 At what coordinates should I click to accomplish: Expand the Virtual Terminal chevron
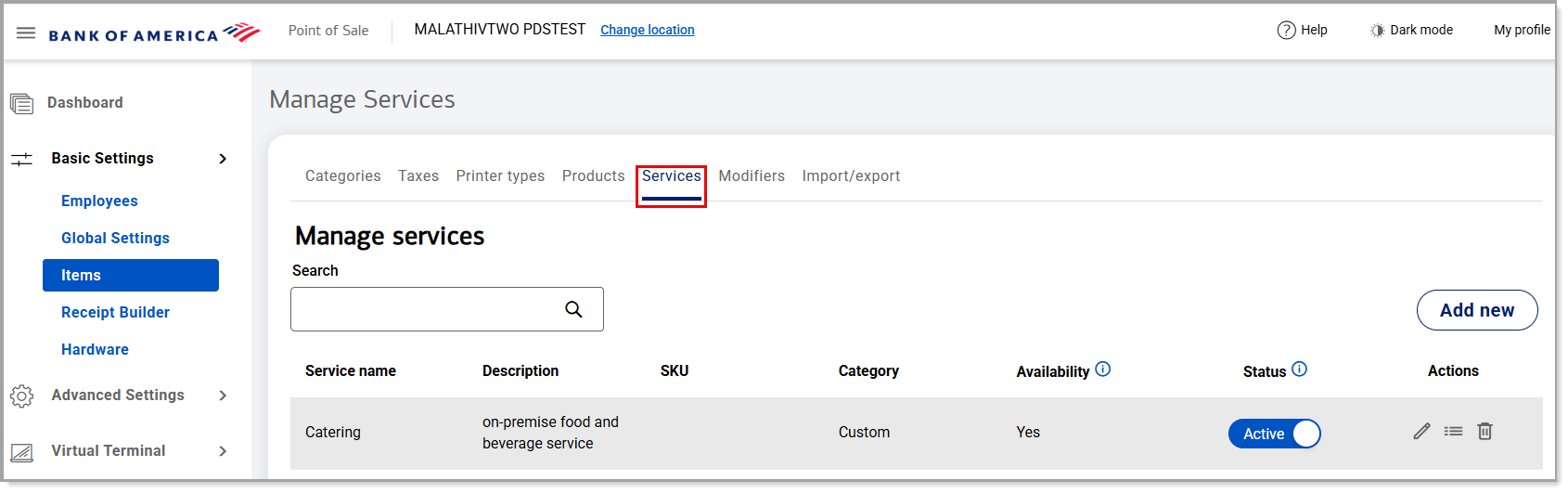pyautogui.click(x=223, y=451)
